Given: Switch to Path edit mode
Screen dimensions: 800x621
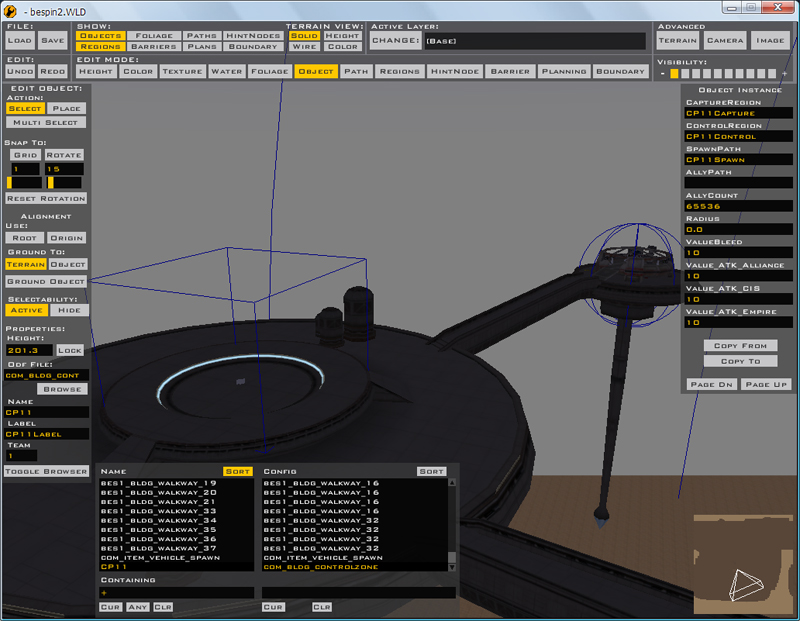Looking at the screenshot, I should pos(356,71).
